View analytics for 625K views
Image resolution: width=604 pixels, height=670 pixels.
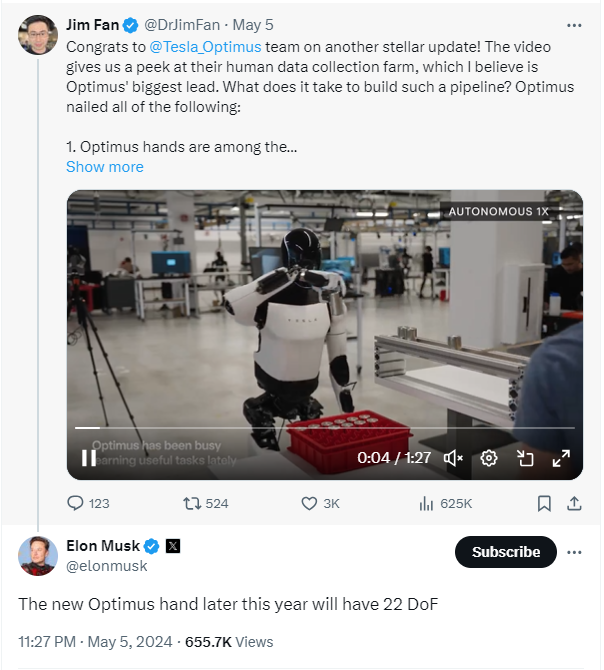(x=446, y=503)
